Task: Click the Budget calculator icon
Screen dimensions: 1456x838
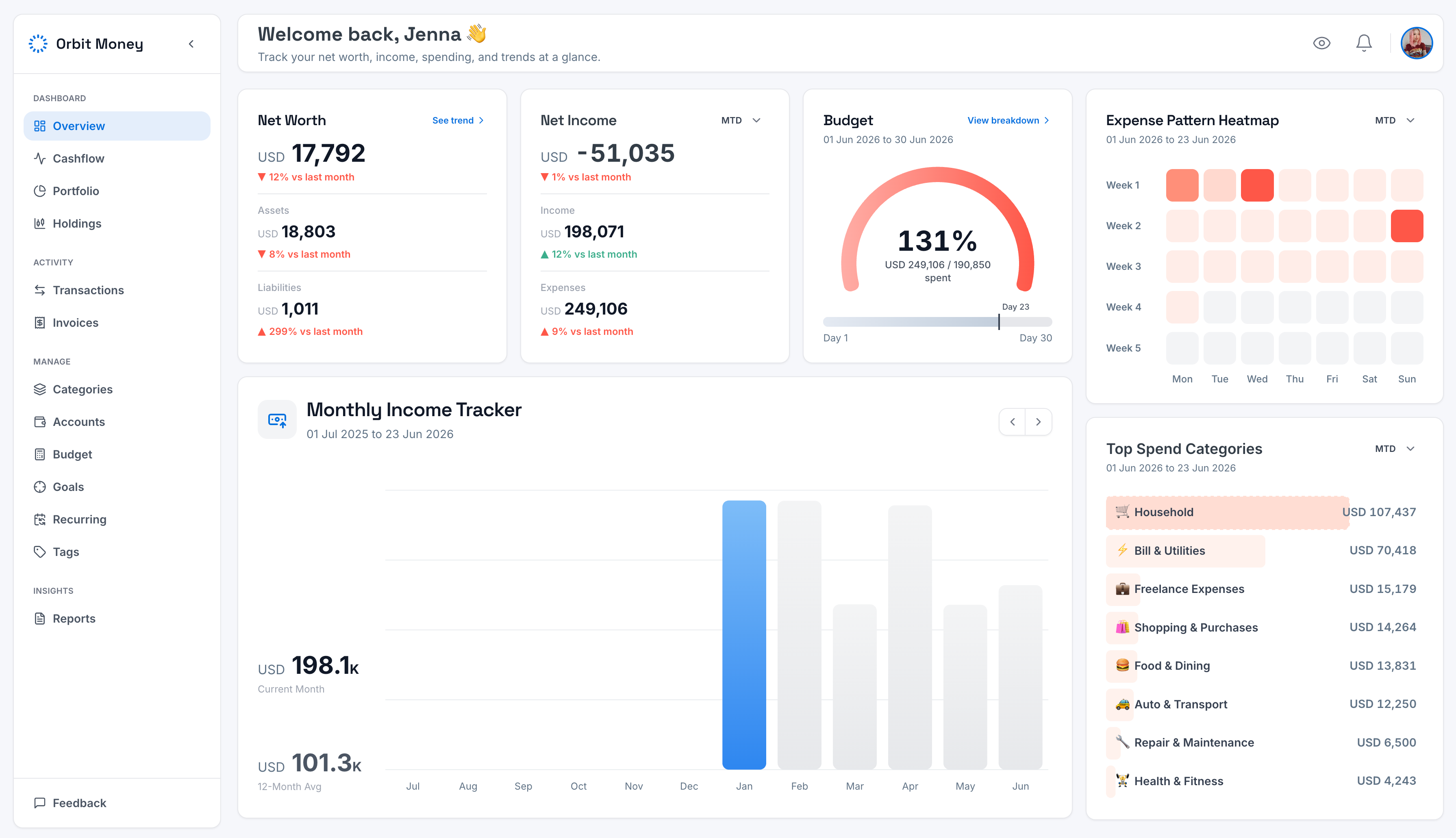Action: pos(40,455)
